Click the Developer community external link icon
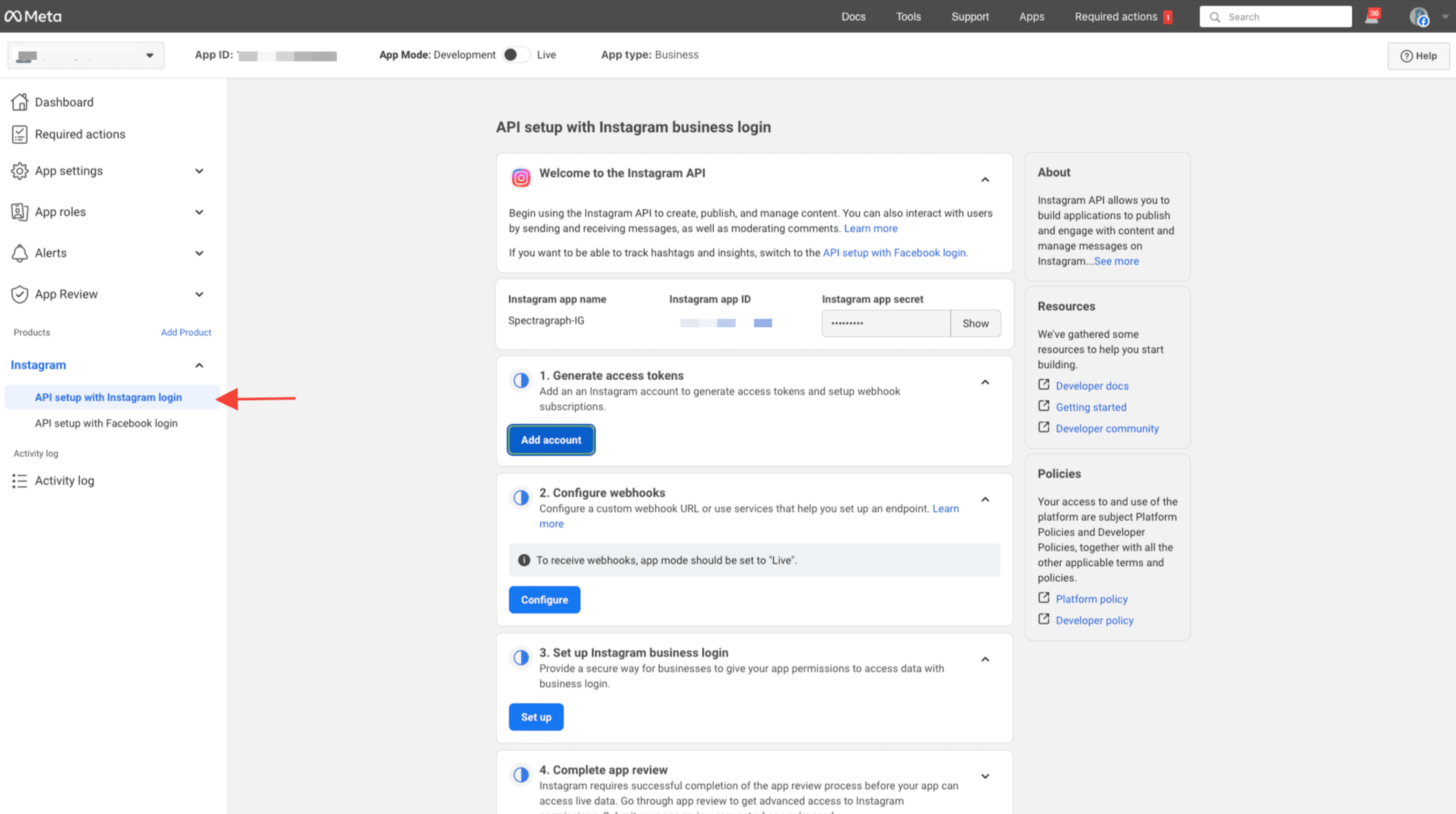The image size is (1456, 814). click(x=1044, y=427)
